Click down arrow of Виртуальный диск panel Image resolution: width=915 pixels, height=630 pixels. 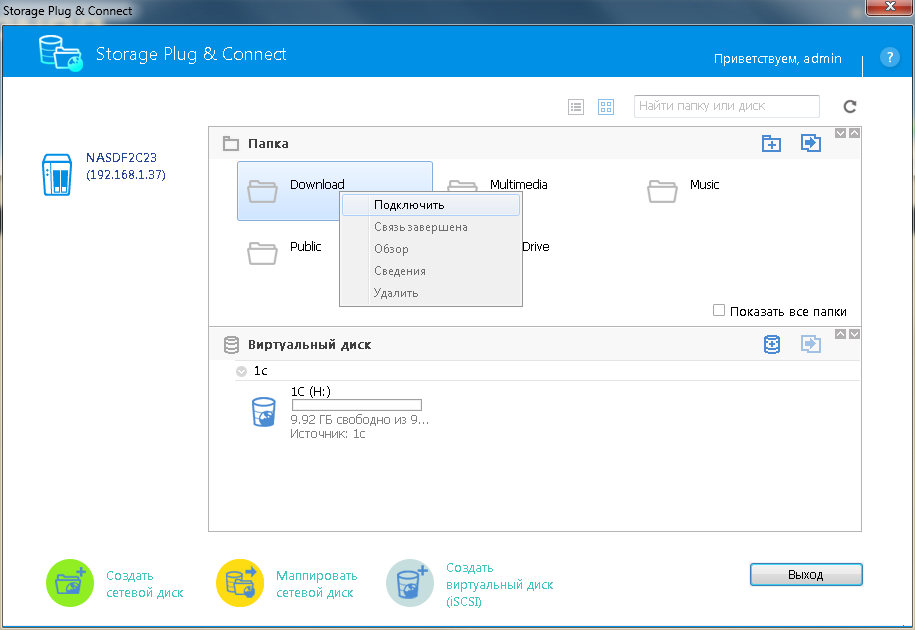coord(854,334)
